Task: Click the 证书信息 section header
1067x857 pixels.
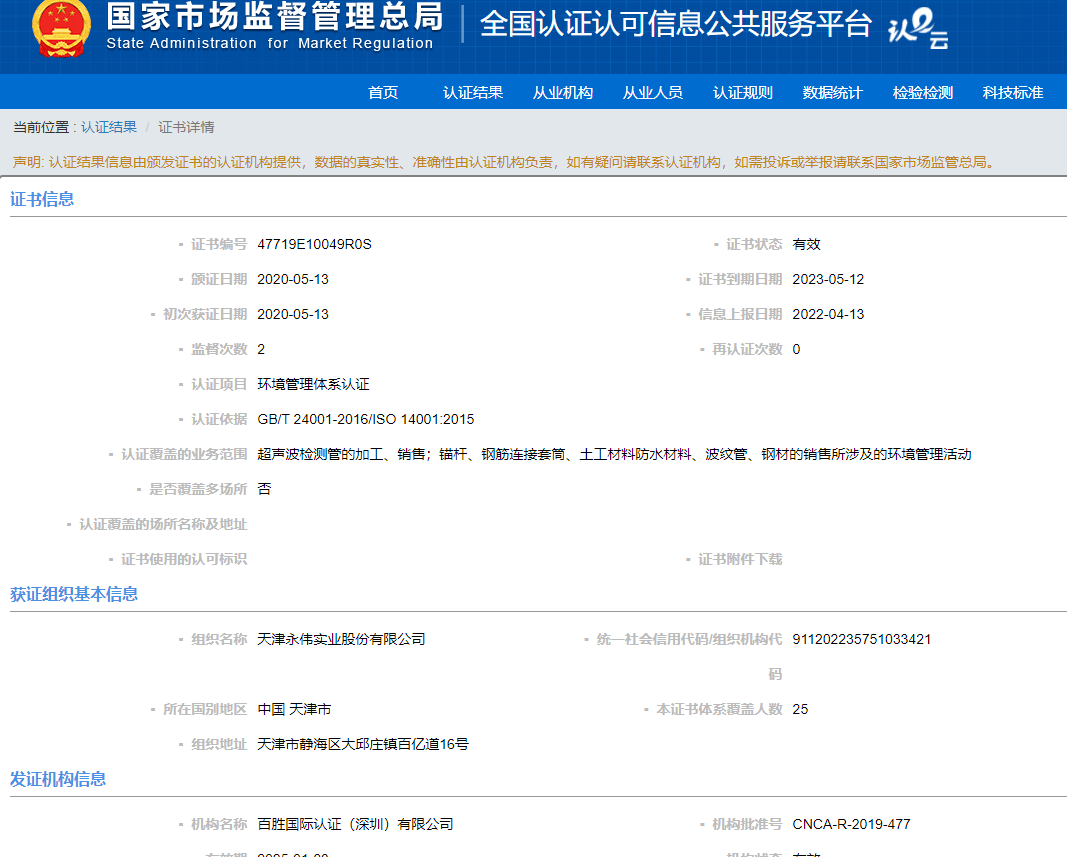Action: 42,199
